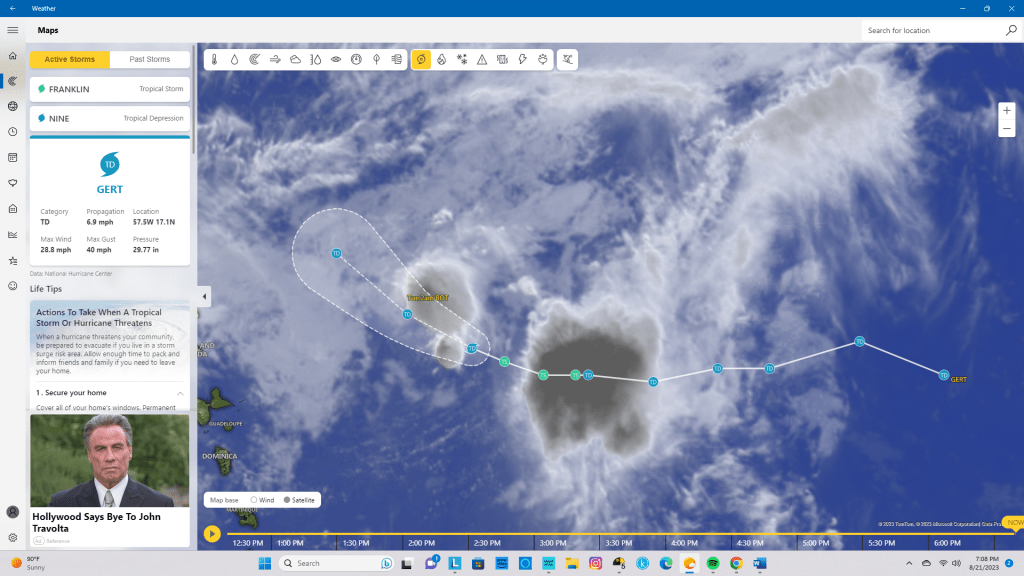Select the temperature map layer icon
This screenshot has height=576, width=1024.
point(213,60)
